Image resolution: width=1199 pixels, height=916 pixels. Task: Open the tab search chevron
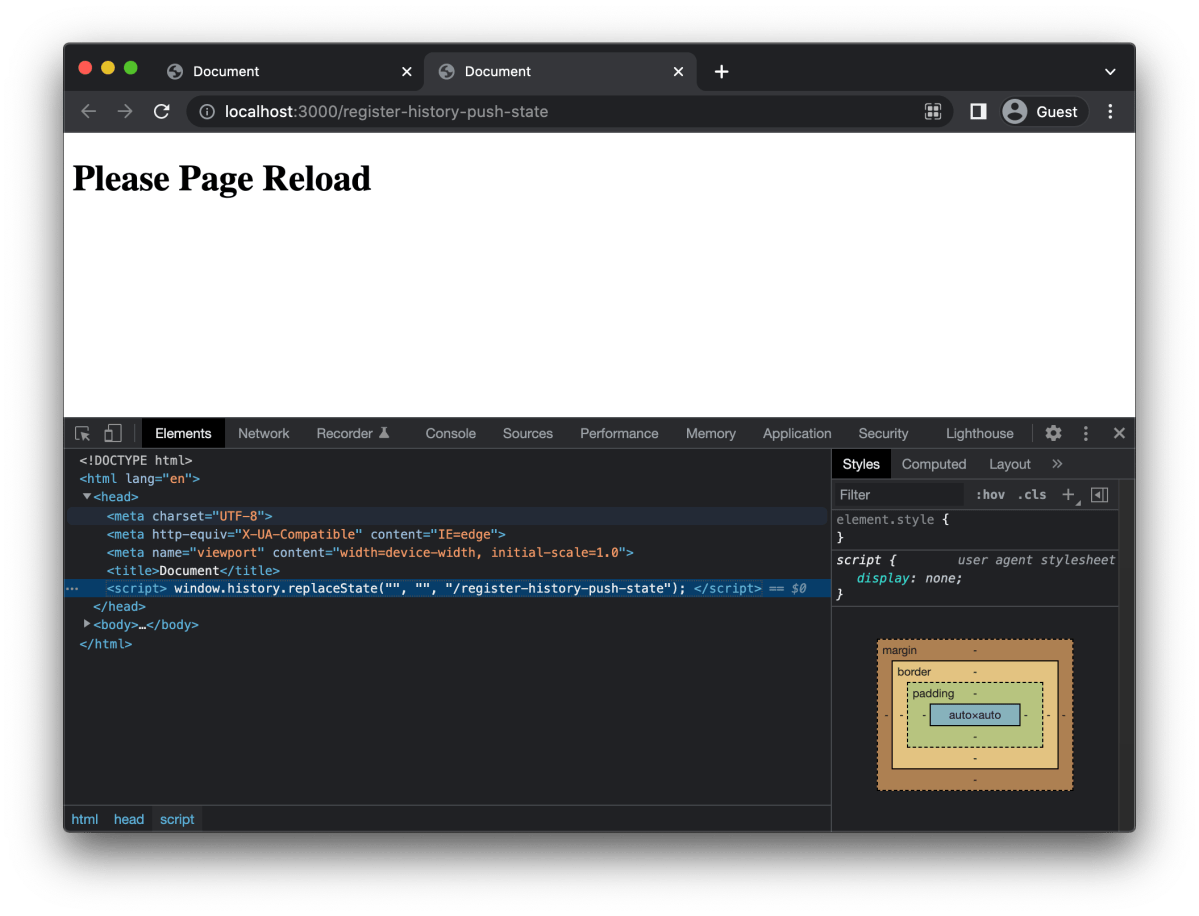pos(1110,72)
